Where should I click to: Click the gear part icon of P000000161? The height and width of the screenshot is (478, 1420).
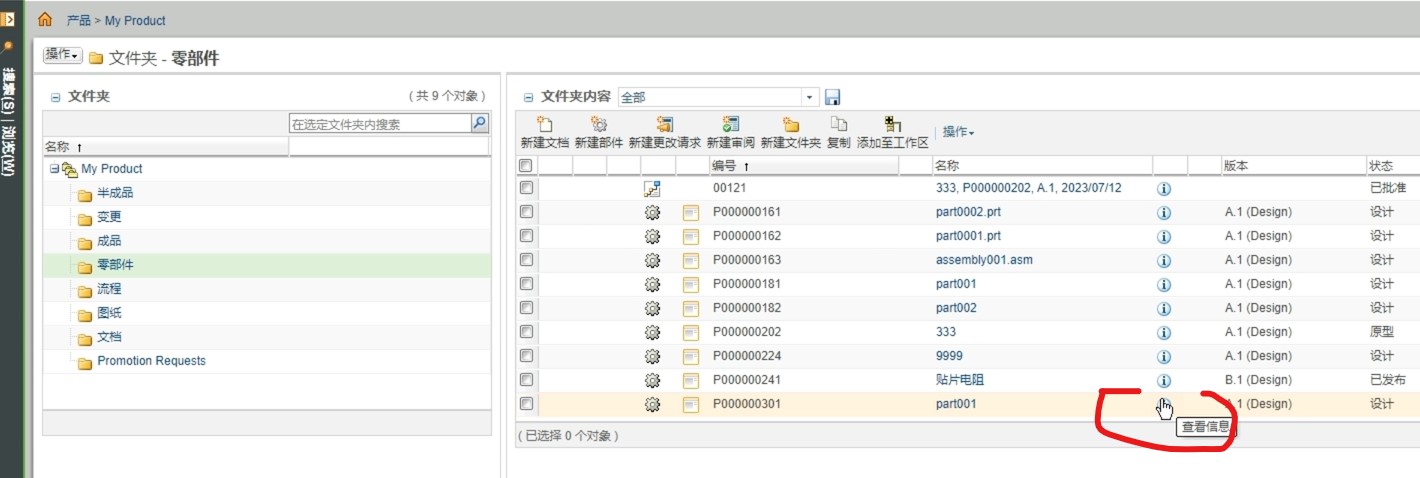pyautogui.click(x=652, y=212)
